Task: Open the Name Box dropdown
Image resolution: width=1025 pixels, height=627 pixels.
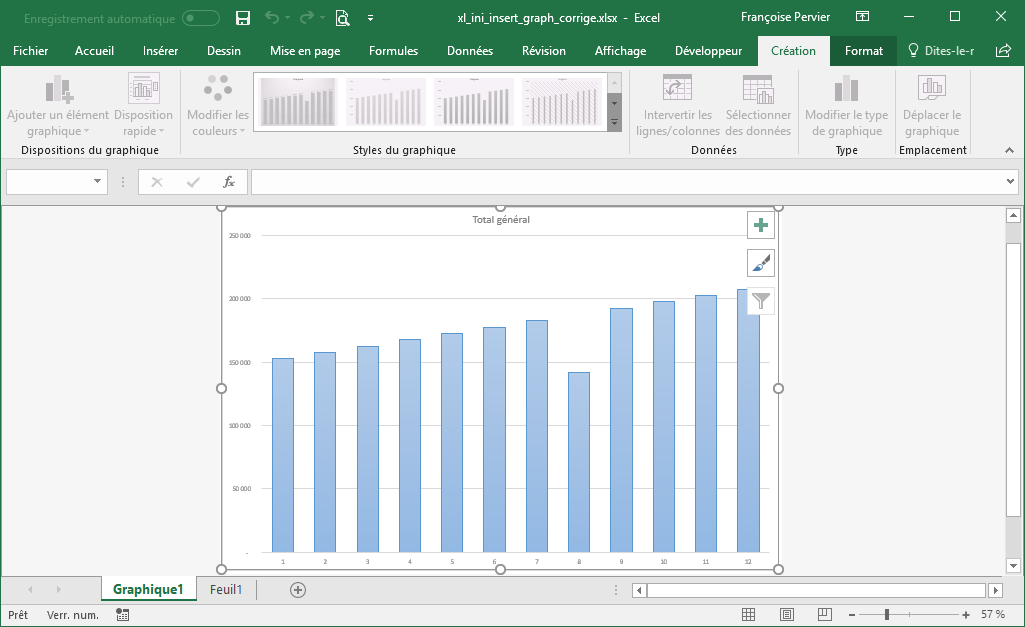Action: [98, 182]
